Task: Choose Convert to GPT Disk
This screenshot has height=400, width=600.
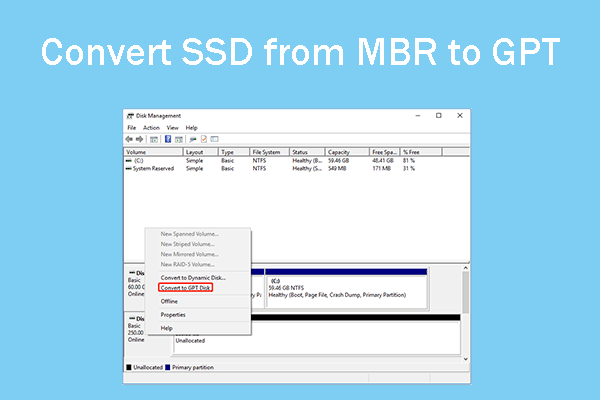Action: [186, 288]
